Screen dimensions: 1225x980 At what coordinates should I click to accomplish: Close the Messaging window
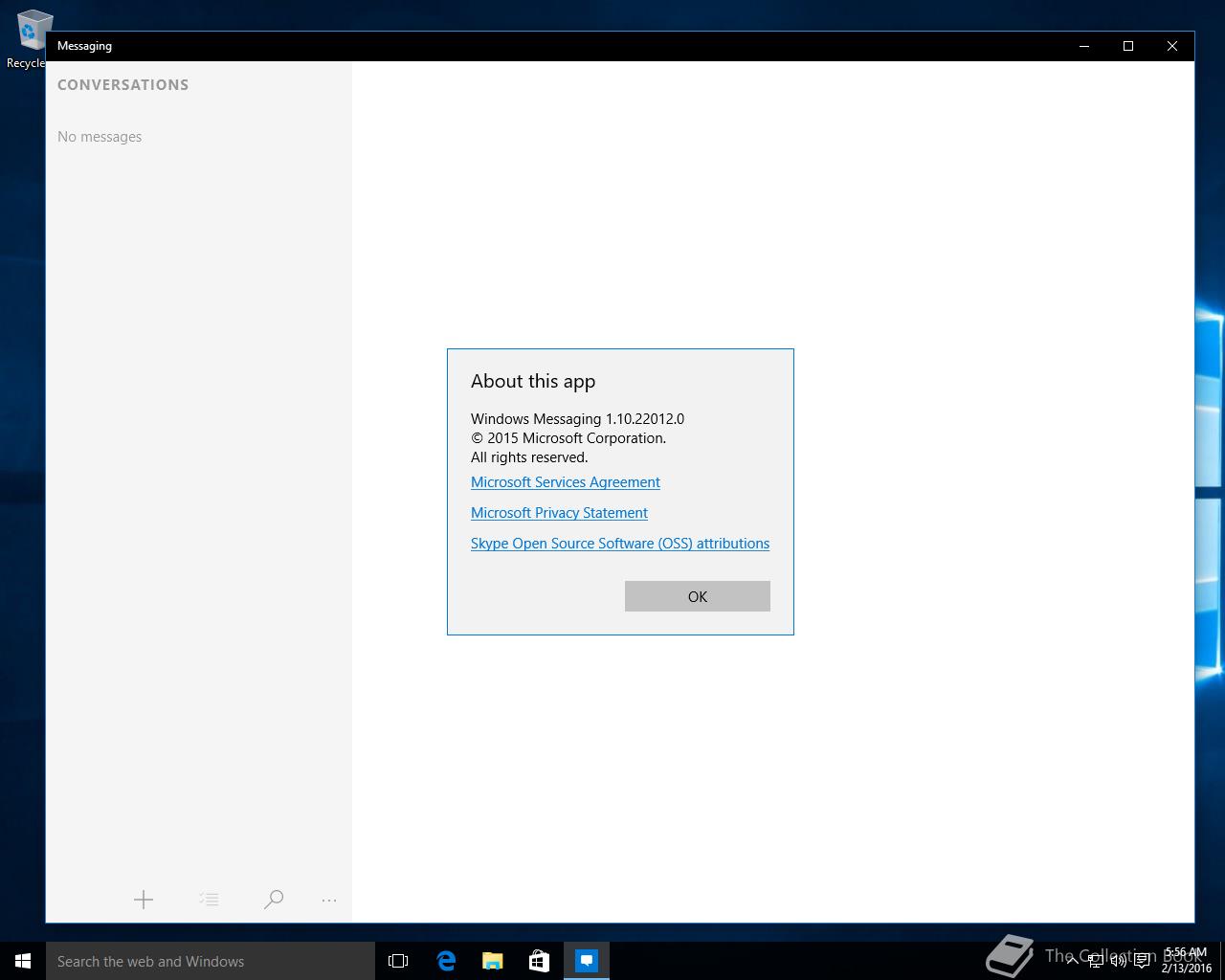click(x=1172, y=46)
